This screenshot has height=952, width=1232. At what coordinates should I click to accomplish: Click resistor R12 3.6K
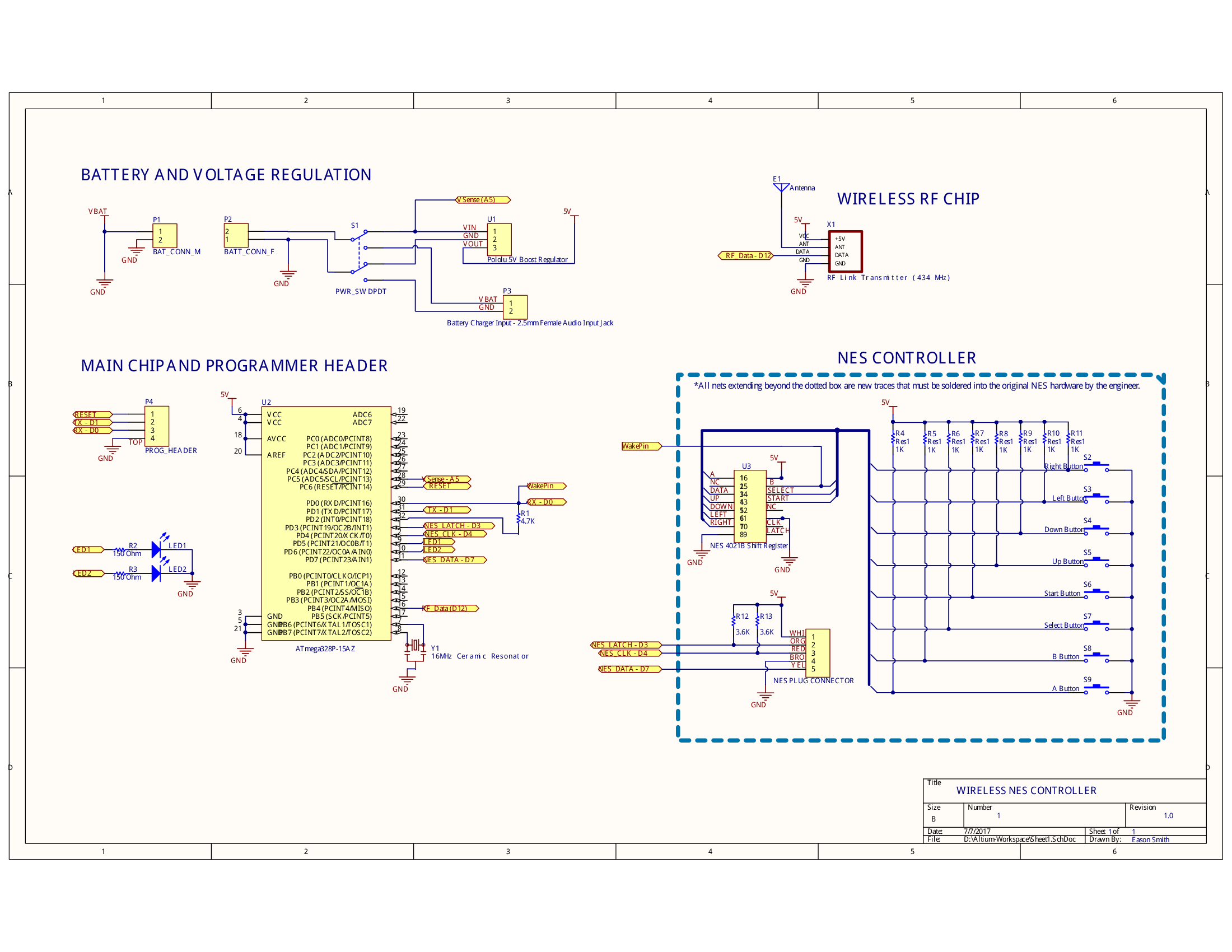coord(734,620)
